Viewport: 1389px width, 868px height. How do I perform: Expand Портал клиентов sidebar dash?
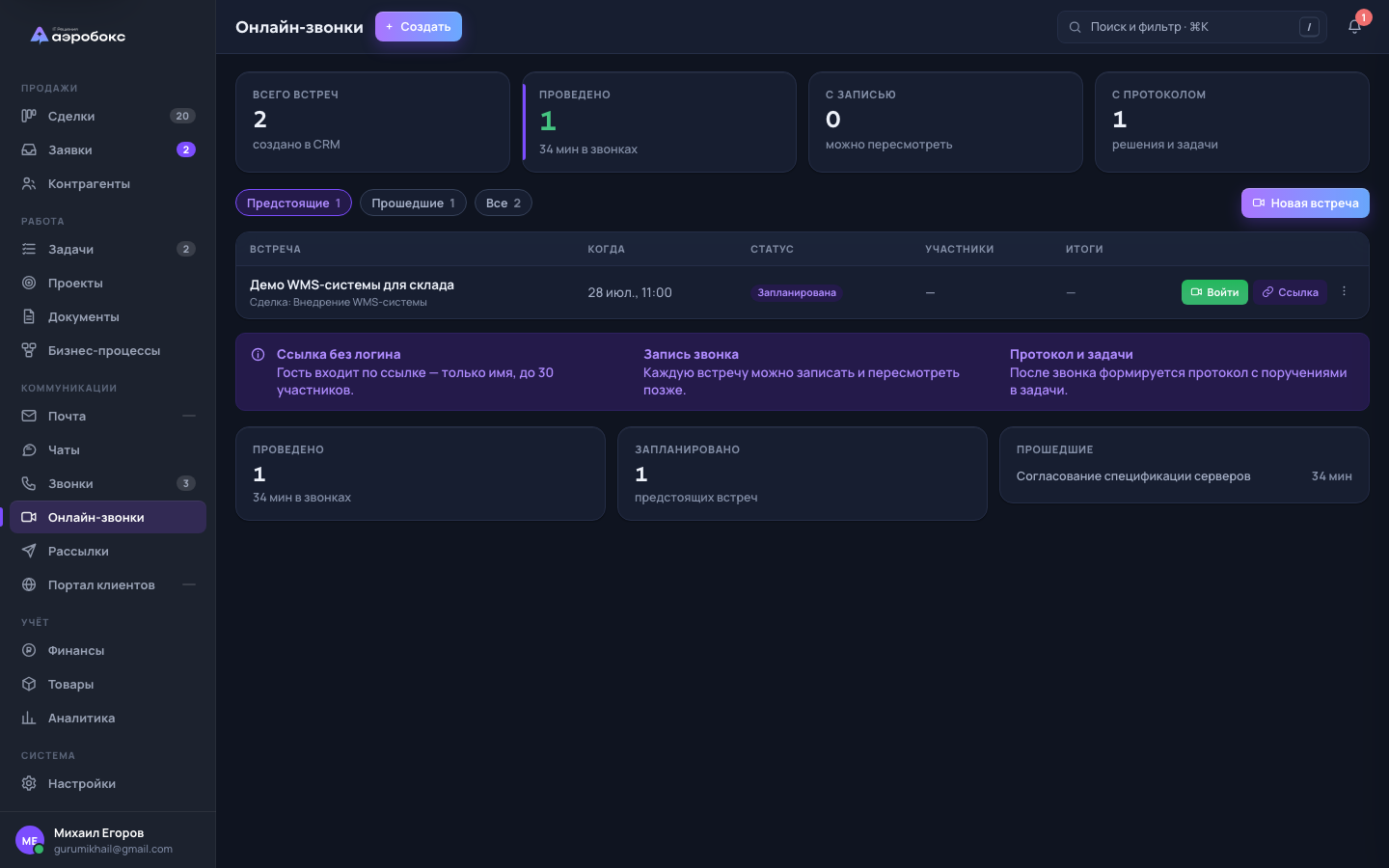pyautogui.click(x=189, y=584)
